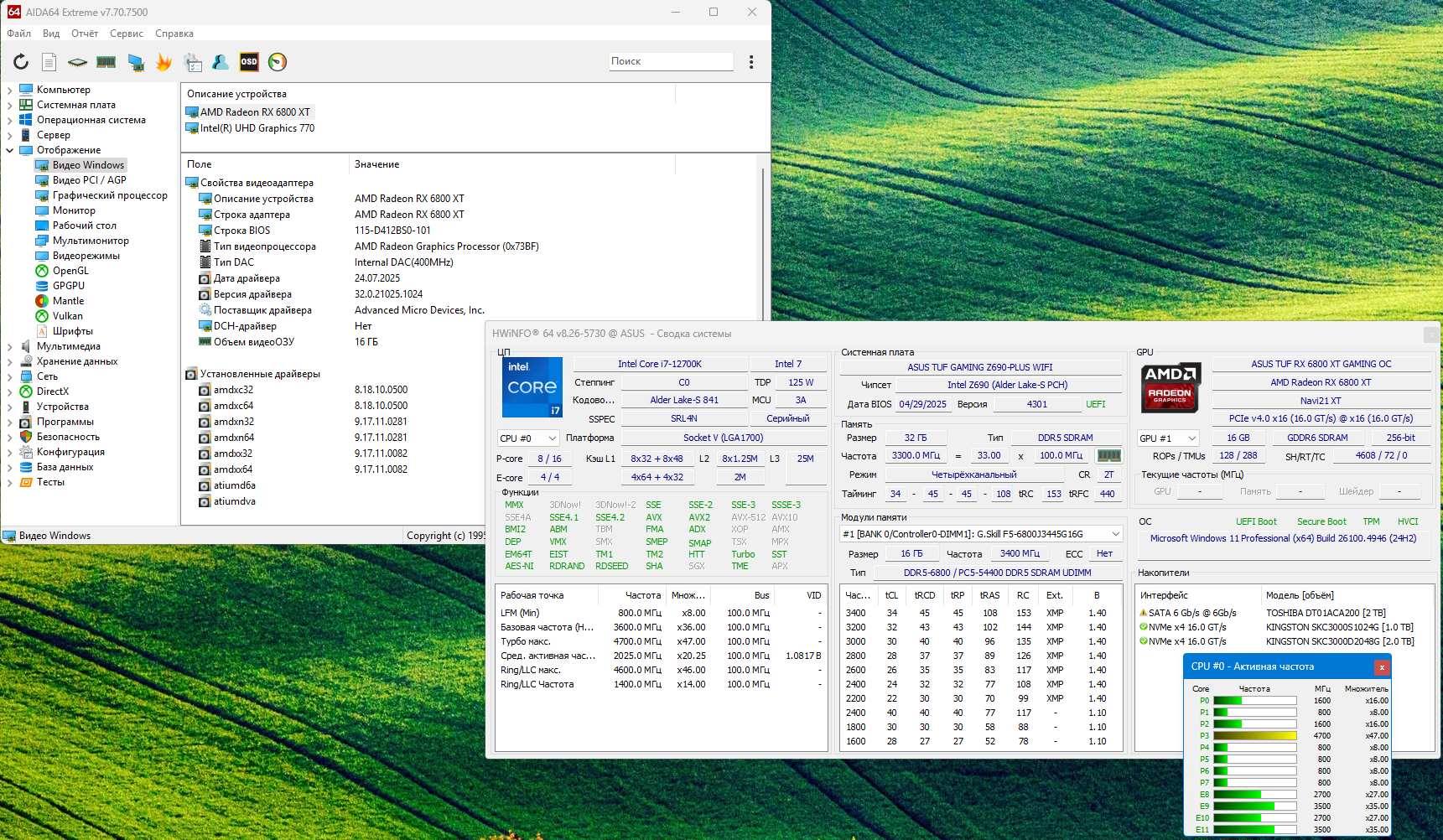
Task: Select Intel(R) UHD Graphics 770 device
Action: point(257,128)
